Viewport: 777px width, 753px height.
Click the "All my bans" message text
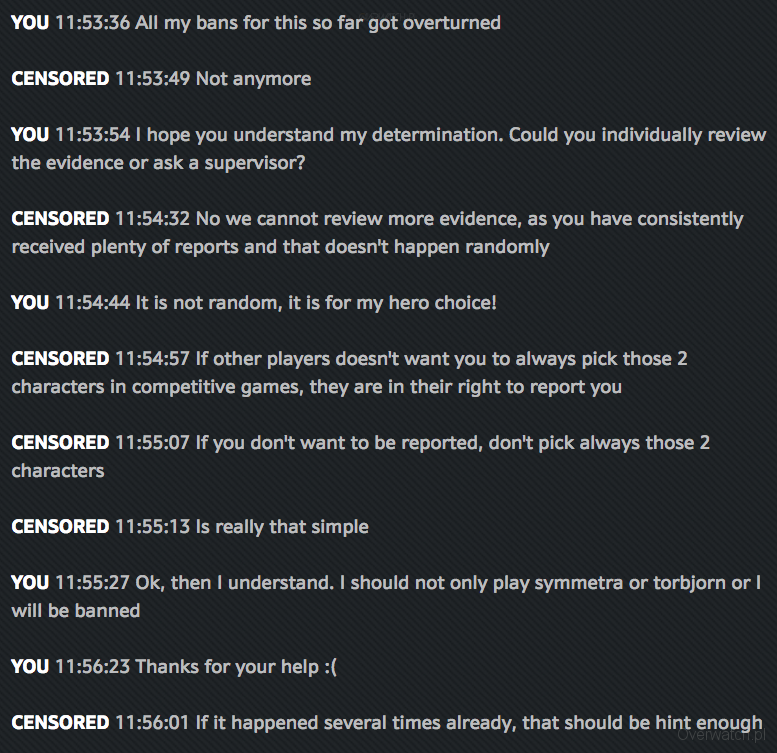pyautogui.click(x=318, y=22)
